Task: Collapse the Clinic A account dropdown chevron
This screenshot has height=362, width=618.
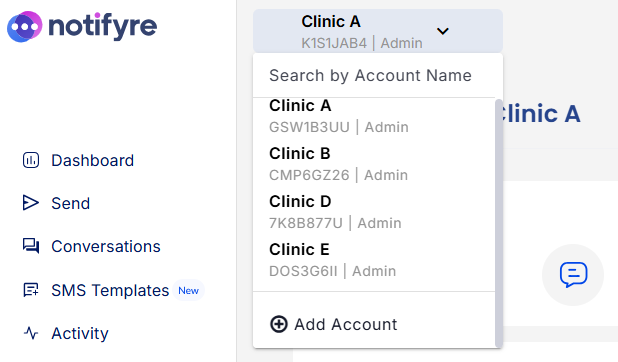Action: [x=443, y=31]
